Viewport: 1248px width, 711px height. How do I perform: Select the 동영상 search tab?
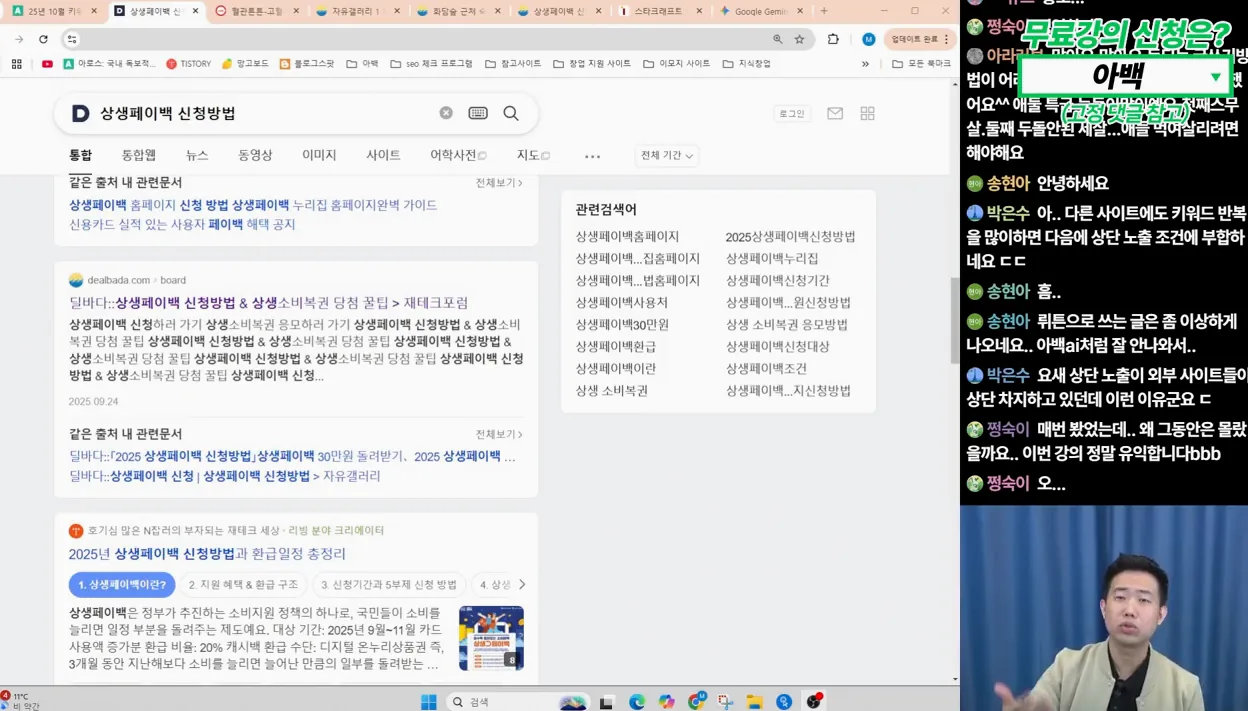[255, 155]
